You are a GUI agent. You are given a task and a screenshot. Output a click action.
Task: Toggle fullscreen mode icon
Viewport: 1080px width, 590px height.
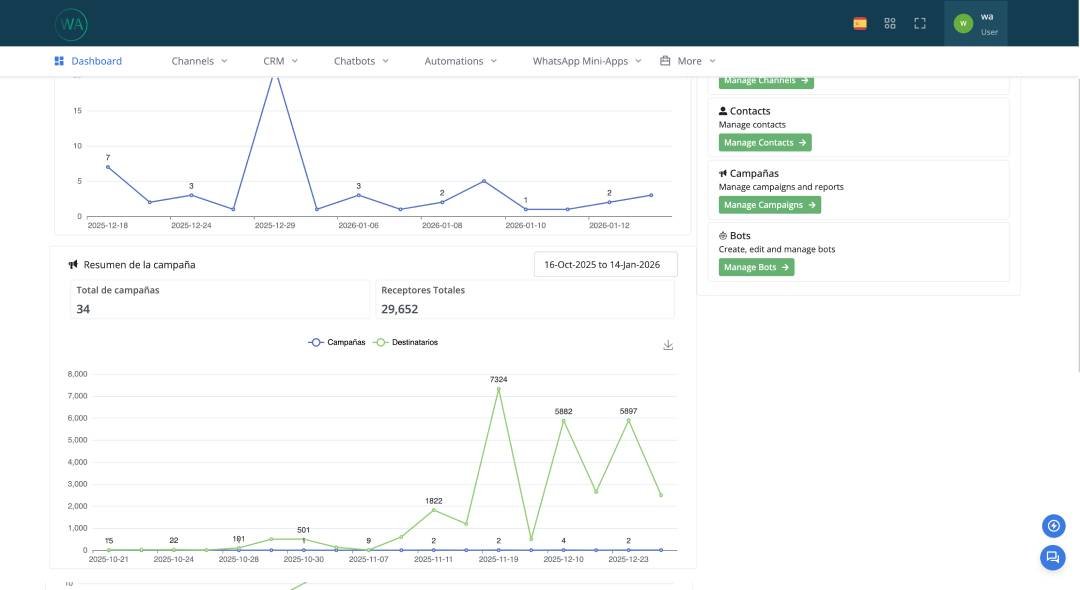[920, 23]
